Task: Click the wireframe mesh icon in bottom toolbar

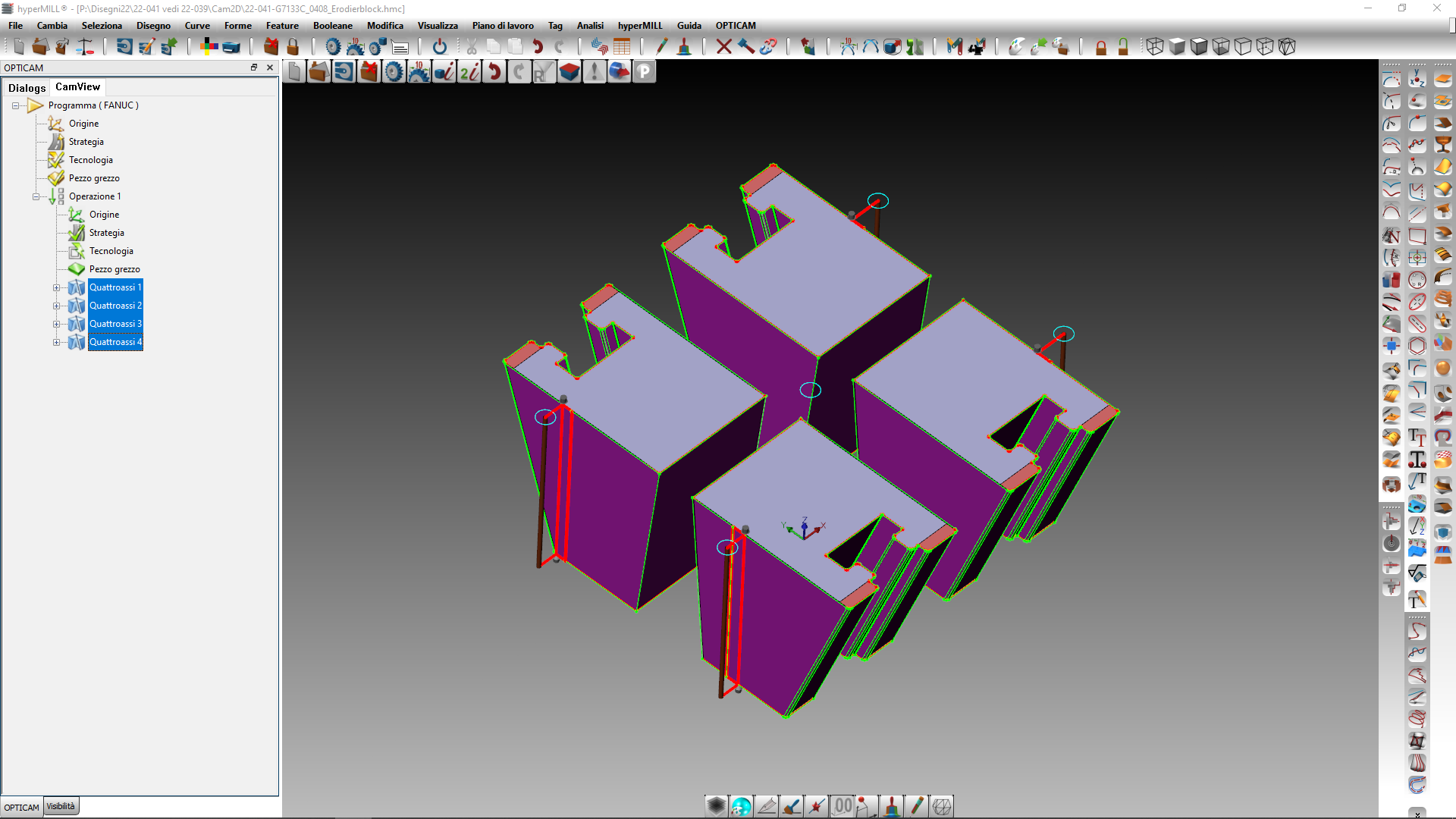Action: [942, 806]
